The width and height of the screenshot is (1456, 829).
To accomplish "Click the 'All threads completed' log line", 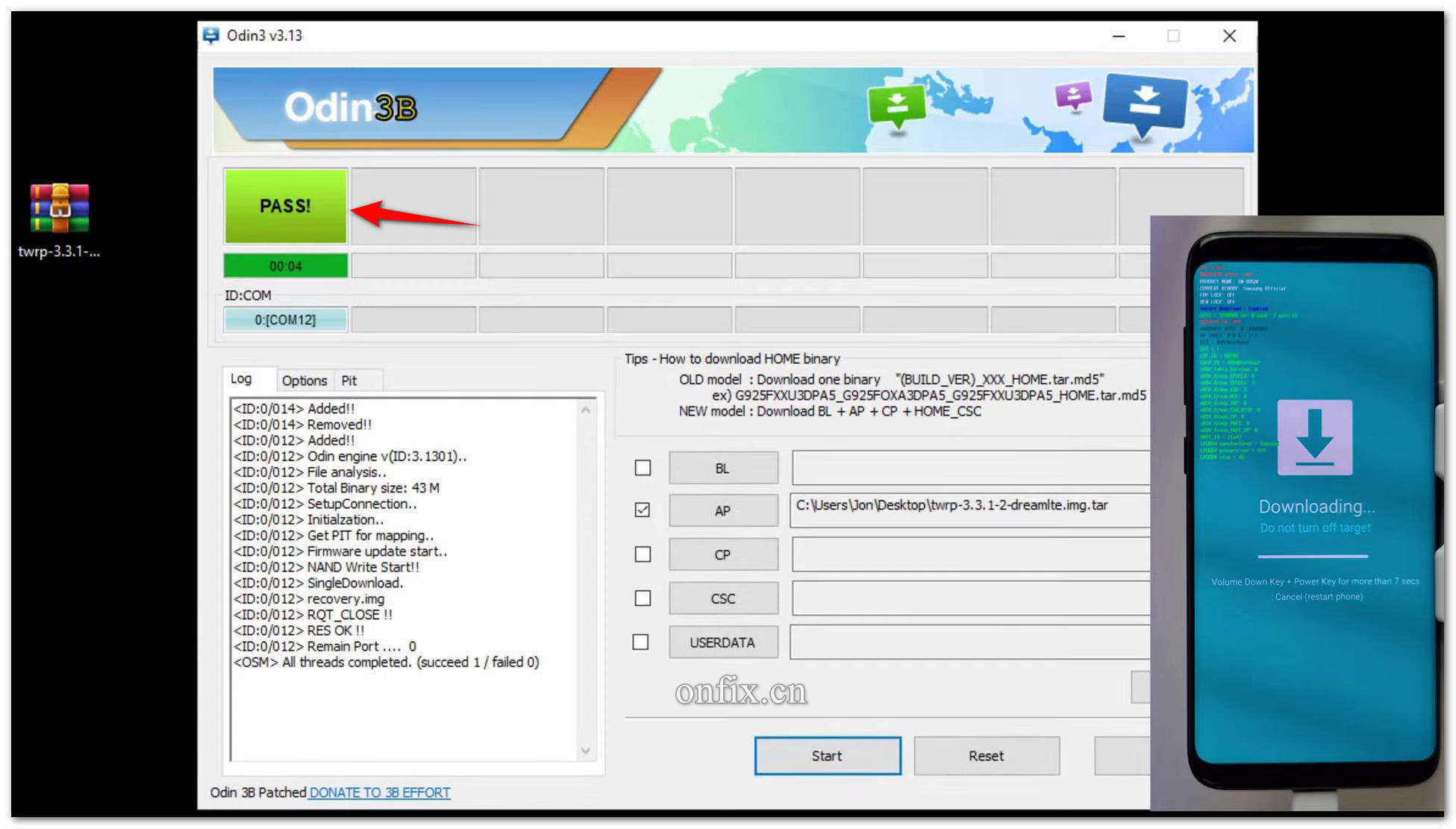I will 387,662.
